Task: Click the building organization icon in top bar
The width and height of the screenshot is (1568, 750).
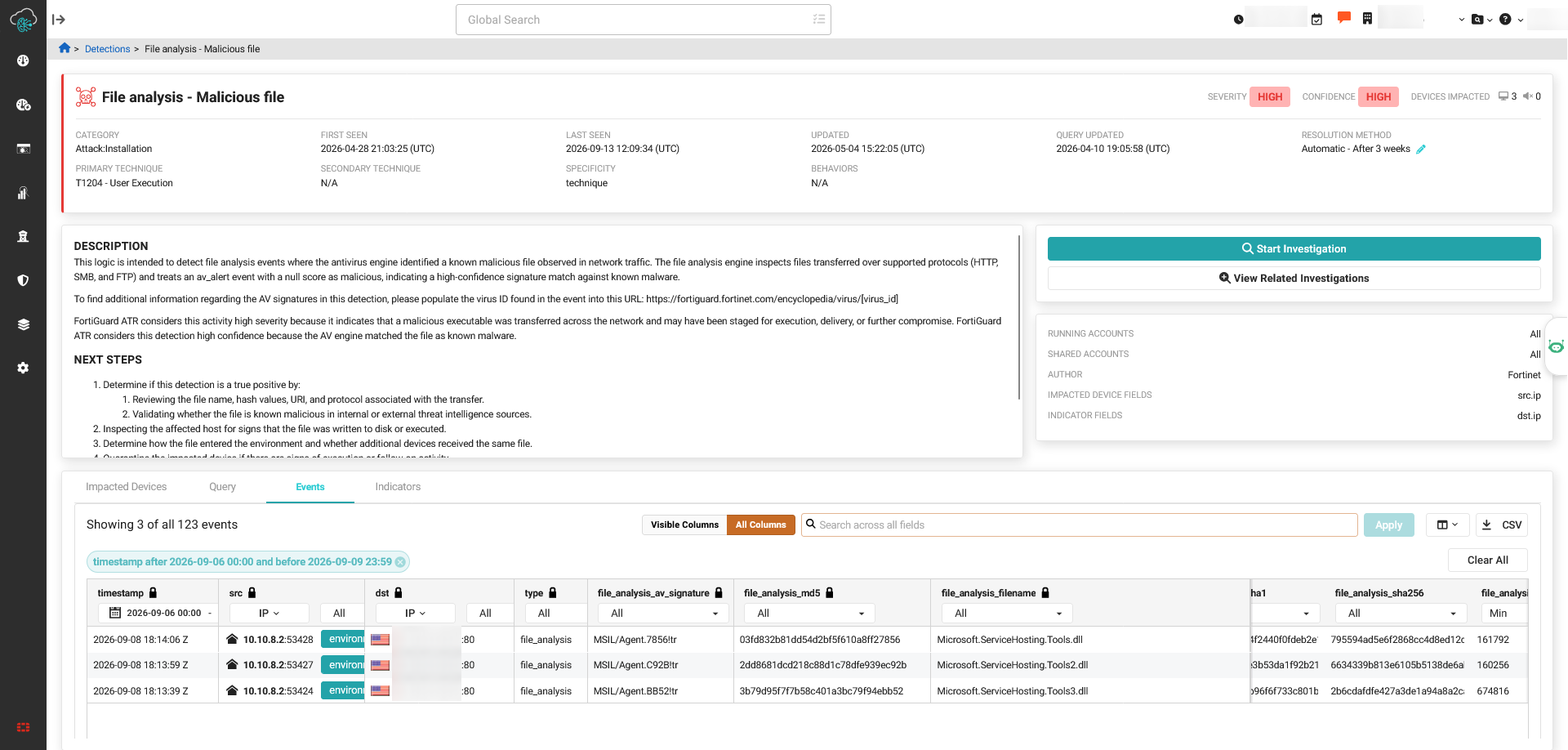Action: pyautogui.click(x=1367, y=19)
